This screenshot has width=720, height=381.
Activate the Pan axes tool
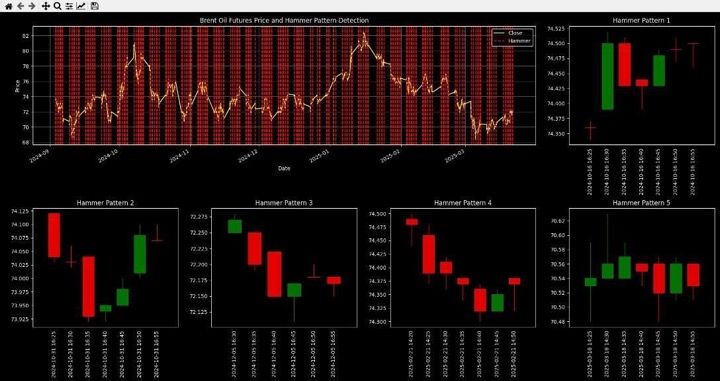tap(45, 6)
